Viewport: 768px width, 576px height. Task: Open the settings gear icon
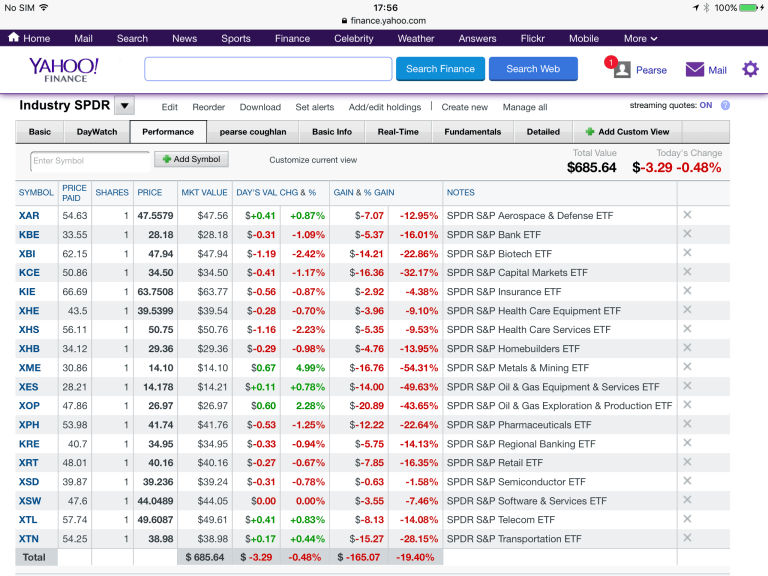coord(750,69)
